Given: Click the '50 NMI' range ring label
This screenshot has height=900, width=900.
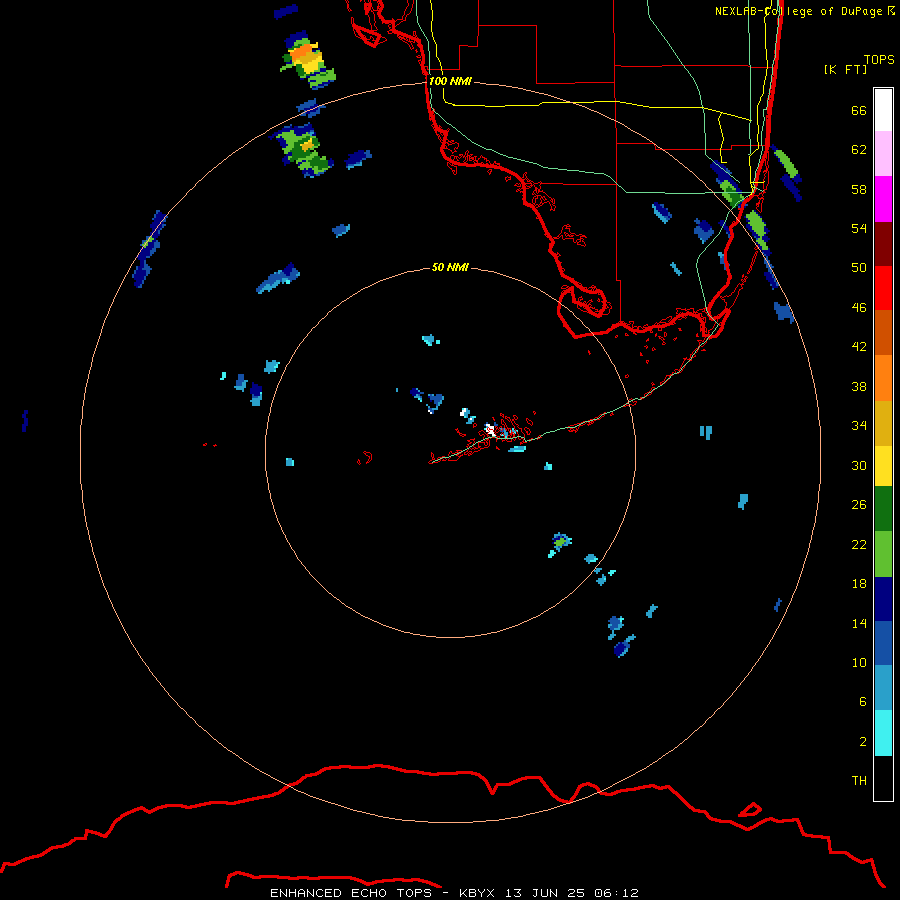Looking at the screenshot, I should tap(450, 267).
